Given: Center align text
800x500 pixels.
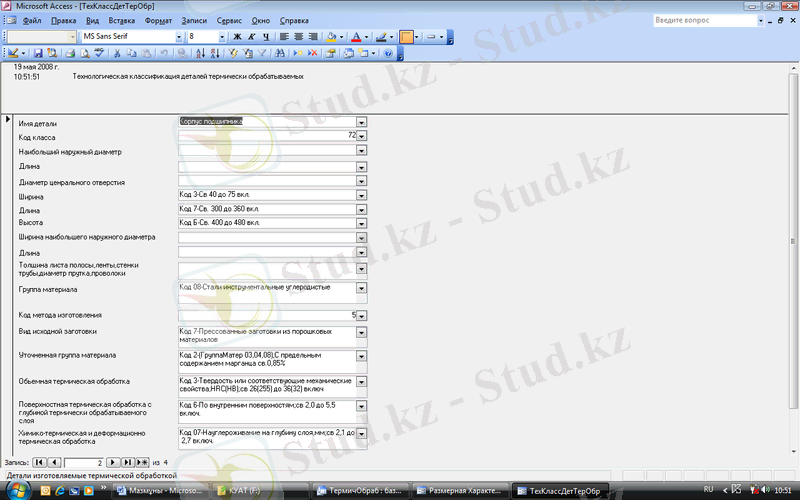Looking at the screenshot, I should 298,37.
